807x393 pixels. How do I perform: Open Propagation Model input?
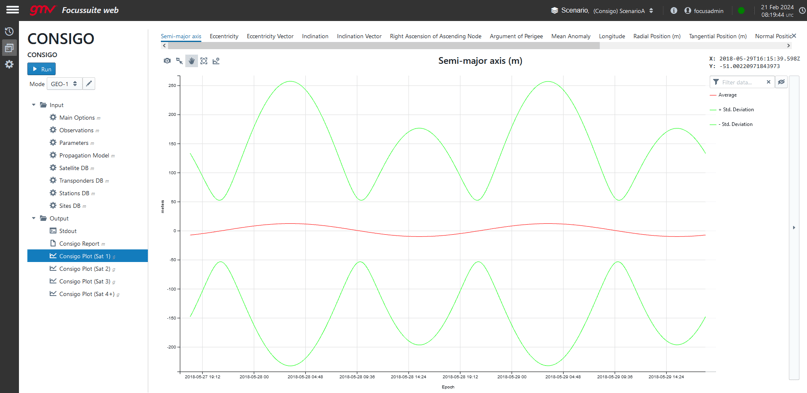coord(84,155)
